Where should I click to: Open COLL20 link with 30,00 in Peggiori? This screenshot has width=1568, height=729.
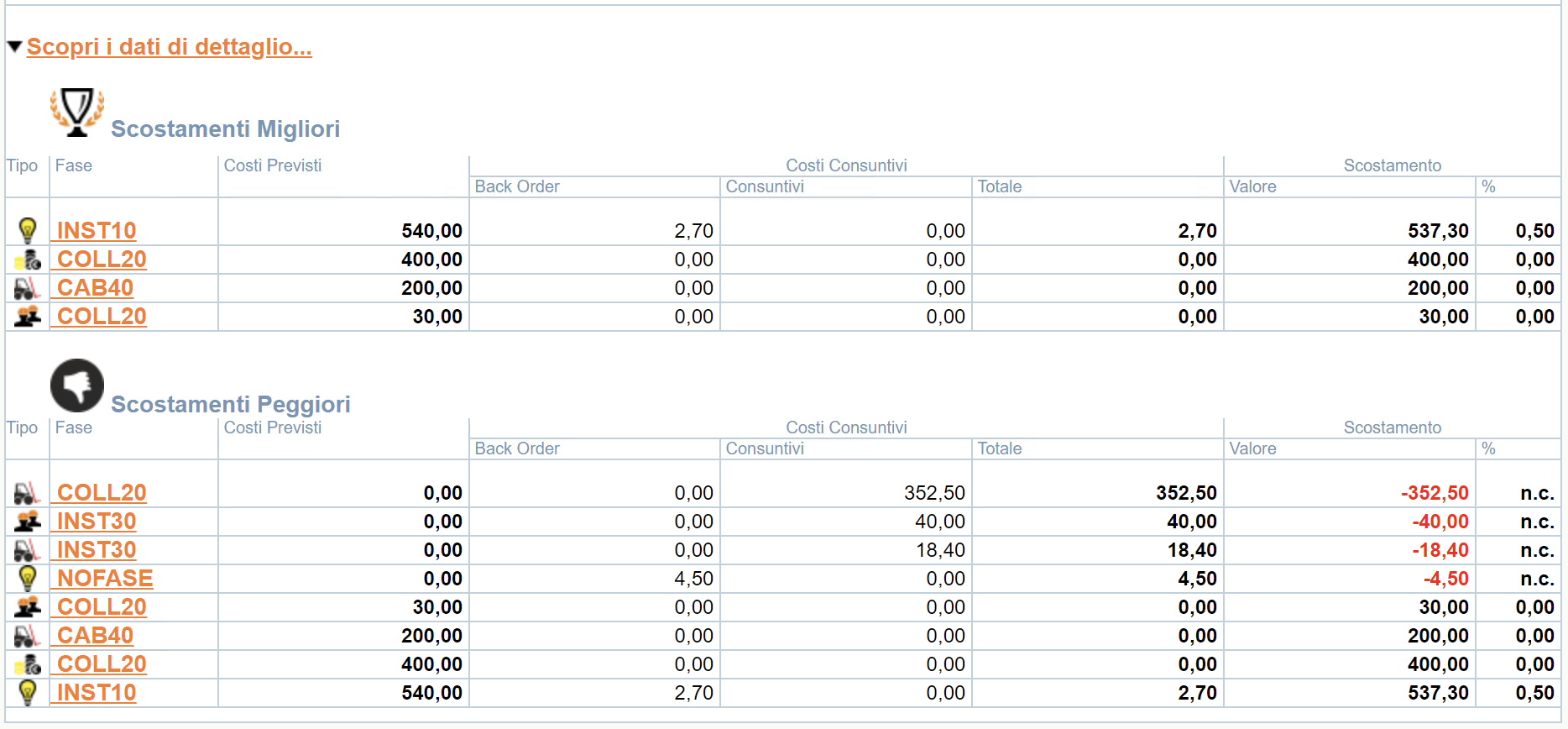point(101,607)
